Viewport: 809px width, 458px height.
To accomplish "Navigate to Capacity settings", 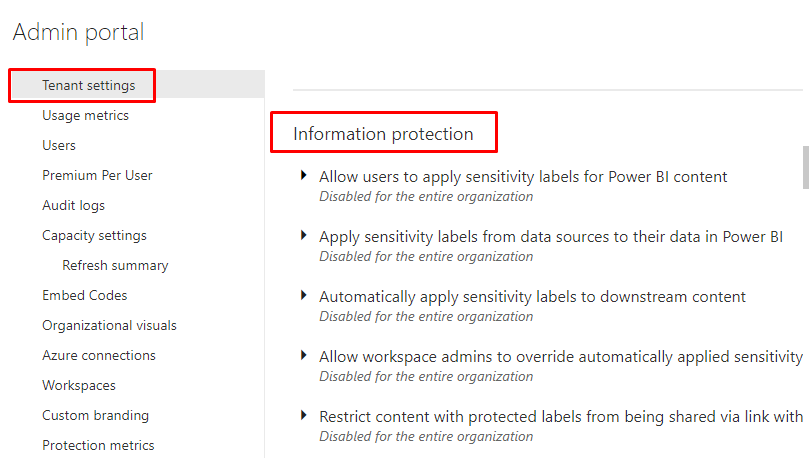I will (94, 235).
